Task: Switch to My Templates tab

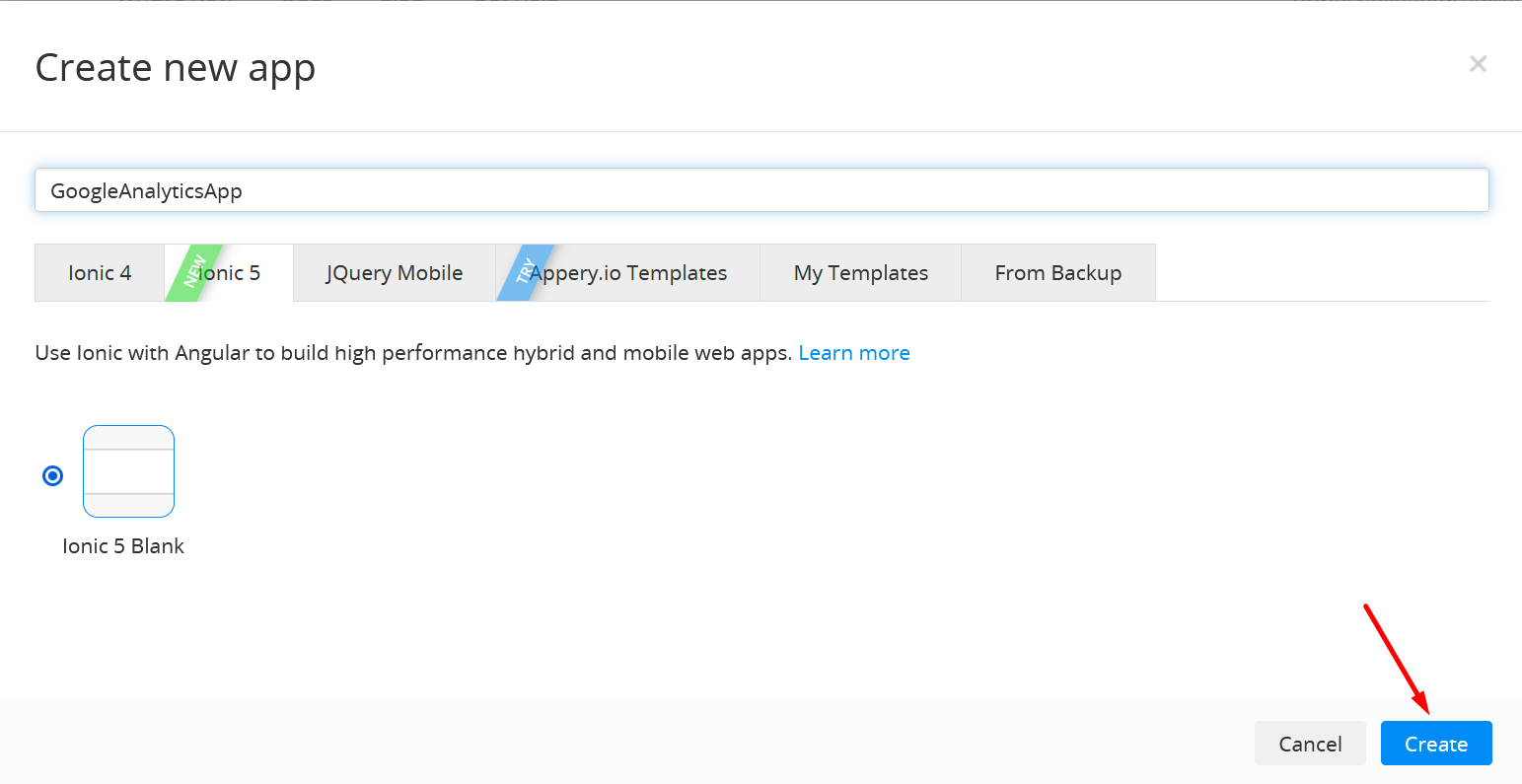Action: click(861, 273)
